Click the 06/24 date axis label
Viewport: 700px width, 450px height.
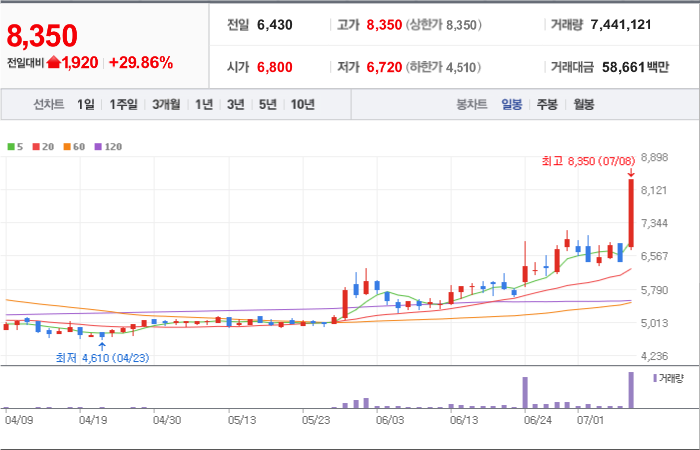pyautogui.click(x=537, y=421)
